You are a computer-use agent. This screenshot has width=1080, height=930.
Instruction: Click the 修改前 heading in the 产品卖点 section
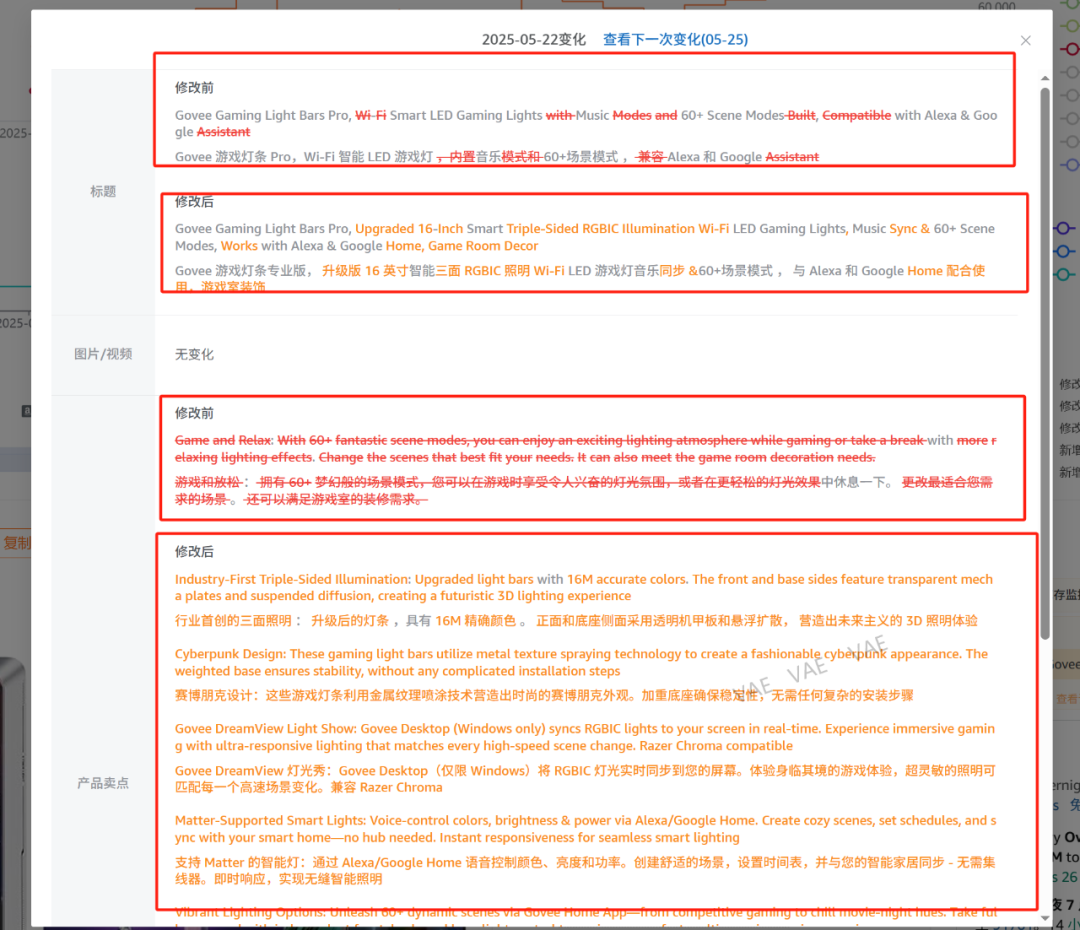point(194,413)
